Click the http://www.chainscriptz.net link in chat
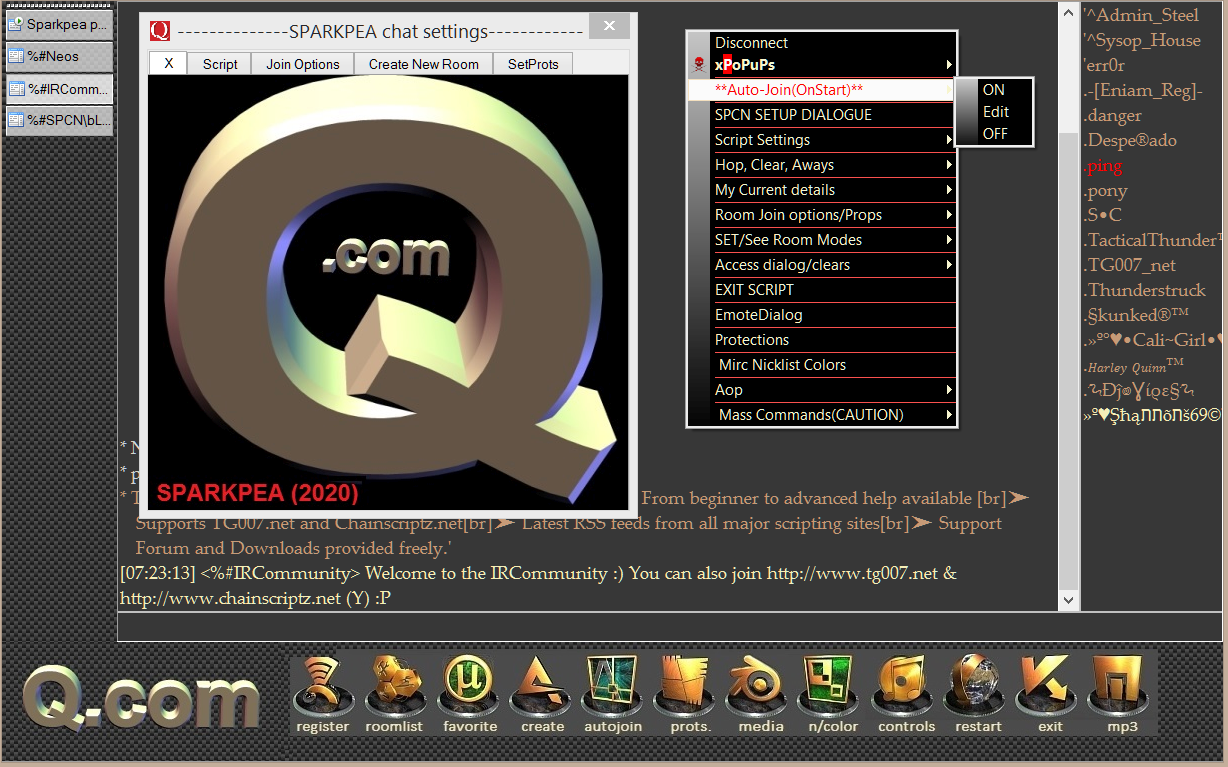The width and height of the screenshot is (1228, 767). 230,599
